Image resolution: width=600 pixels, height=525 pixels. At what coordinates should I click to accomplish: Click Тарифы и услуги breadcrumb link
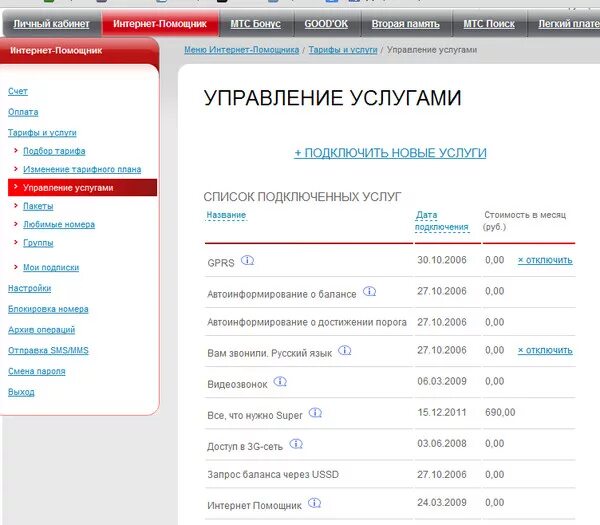pyautogui.click(x=343, y=50)
